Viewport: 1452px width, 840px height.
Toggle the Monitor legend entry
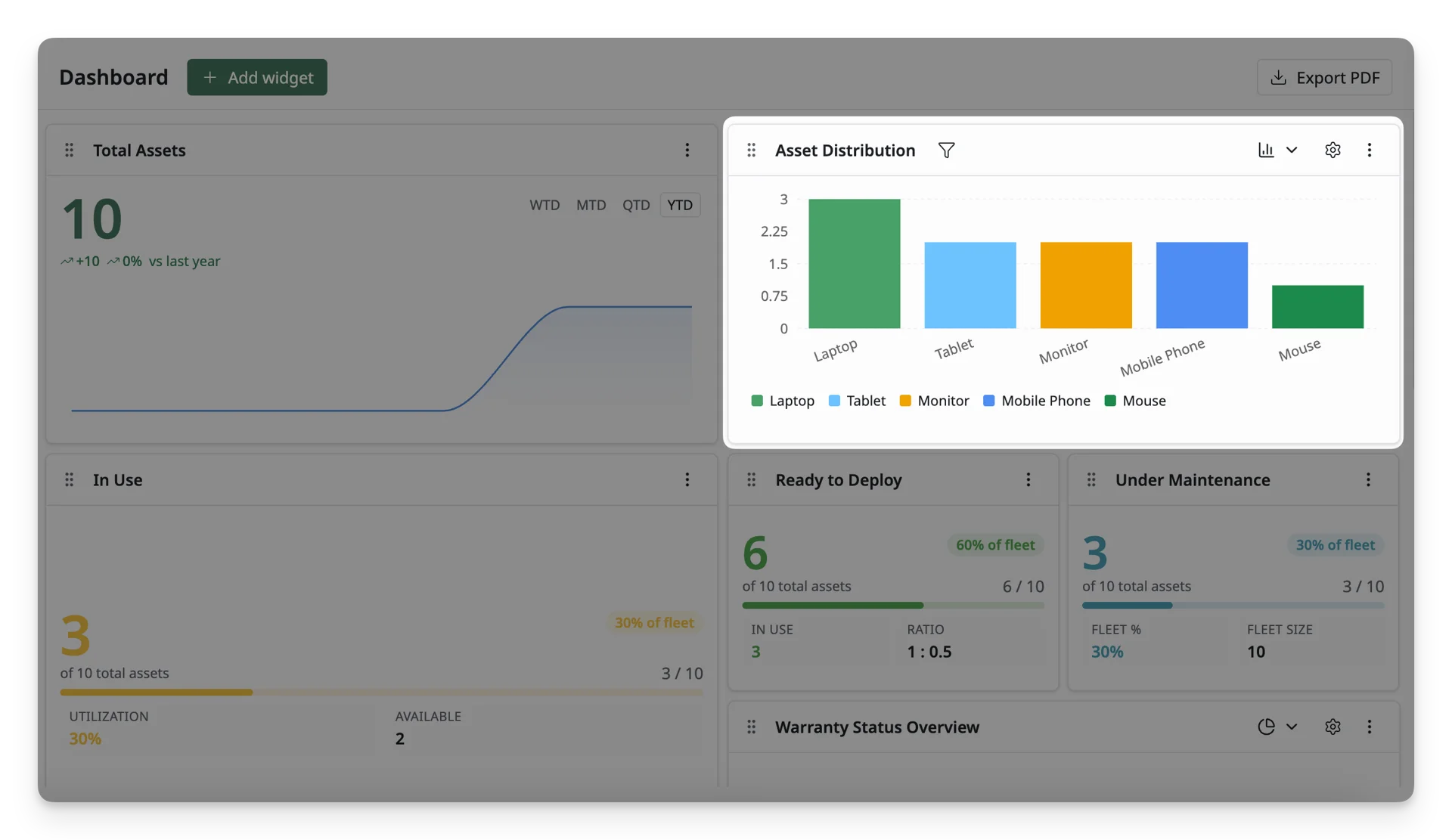tap(934, 401)
